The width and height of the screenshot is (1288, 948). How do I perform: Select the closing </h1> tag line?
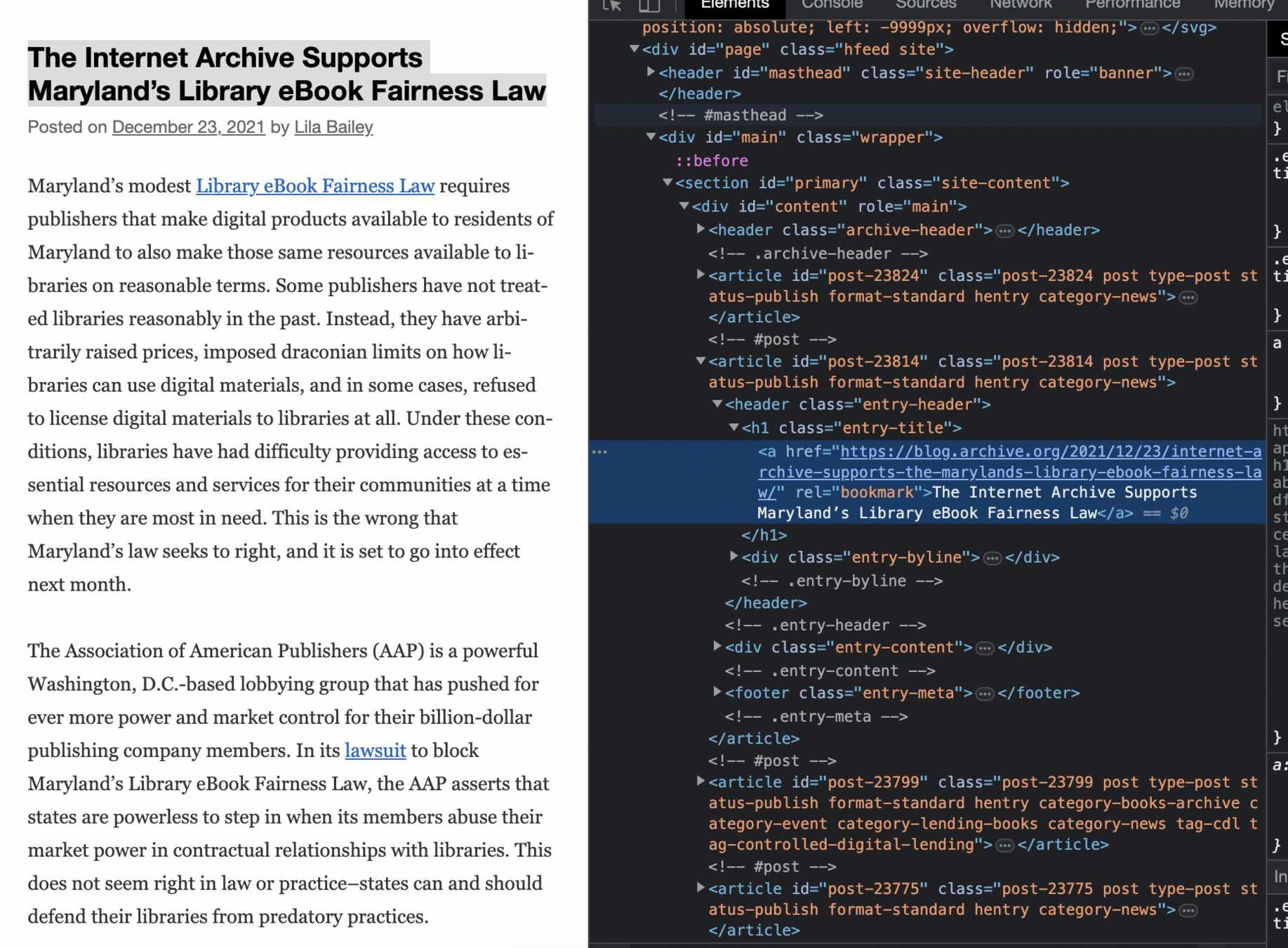[764, 535]
